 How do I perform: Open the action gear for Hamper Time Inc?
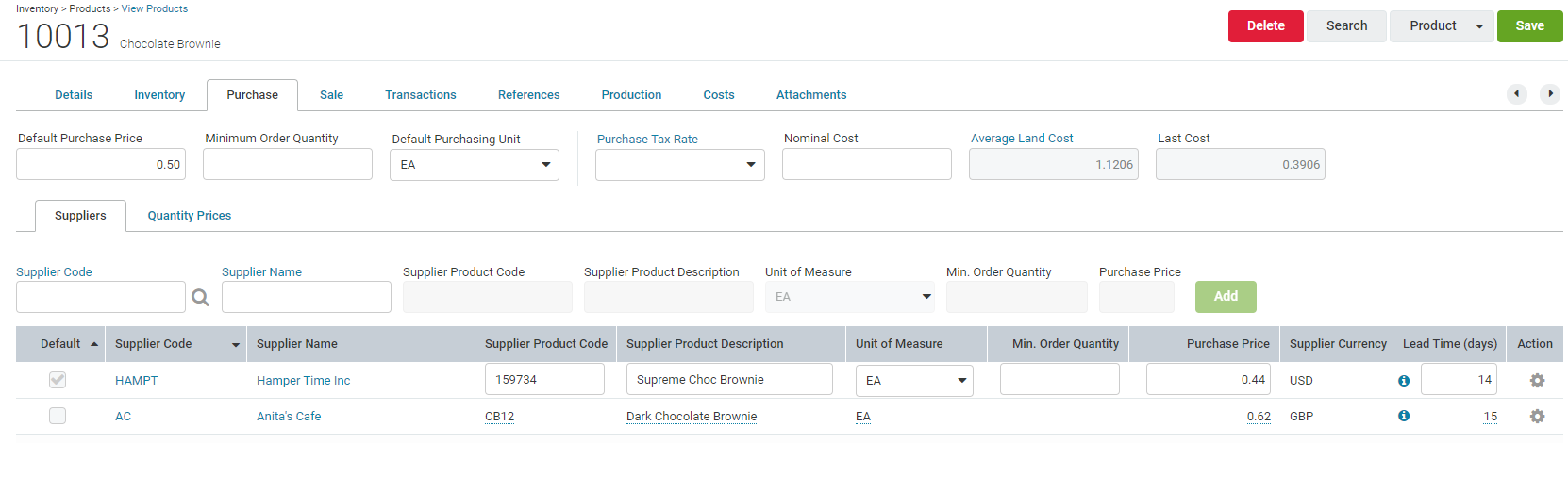pyautogui.click(x=1537, y=380)
